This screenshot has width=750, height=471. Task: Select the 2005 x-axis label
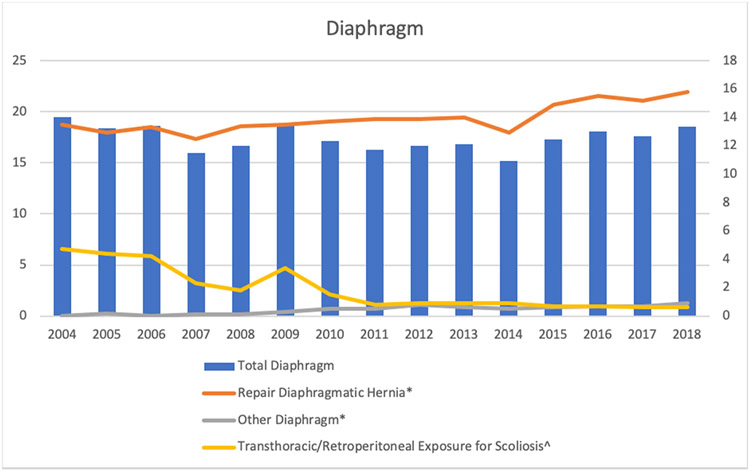point(107,334)
